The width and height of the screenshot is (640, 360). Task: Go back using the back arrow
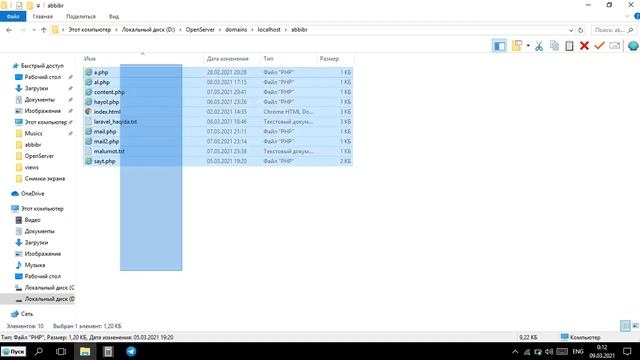pyautogui.click(x=9, y=30)
